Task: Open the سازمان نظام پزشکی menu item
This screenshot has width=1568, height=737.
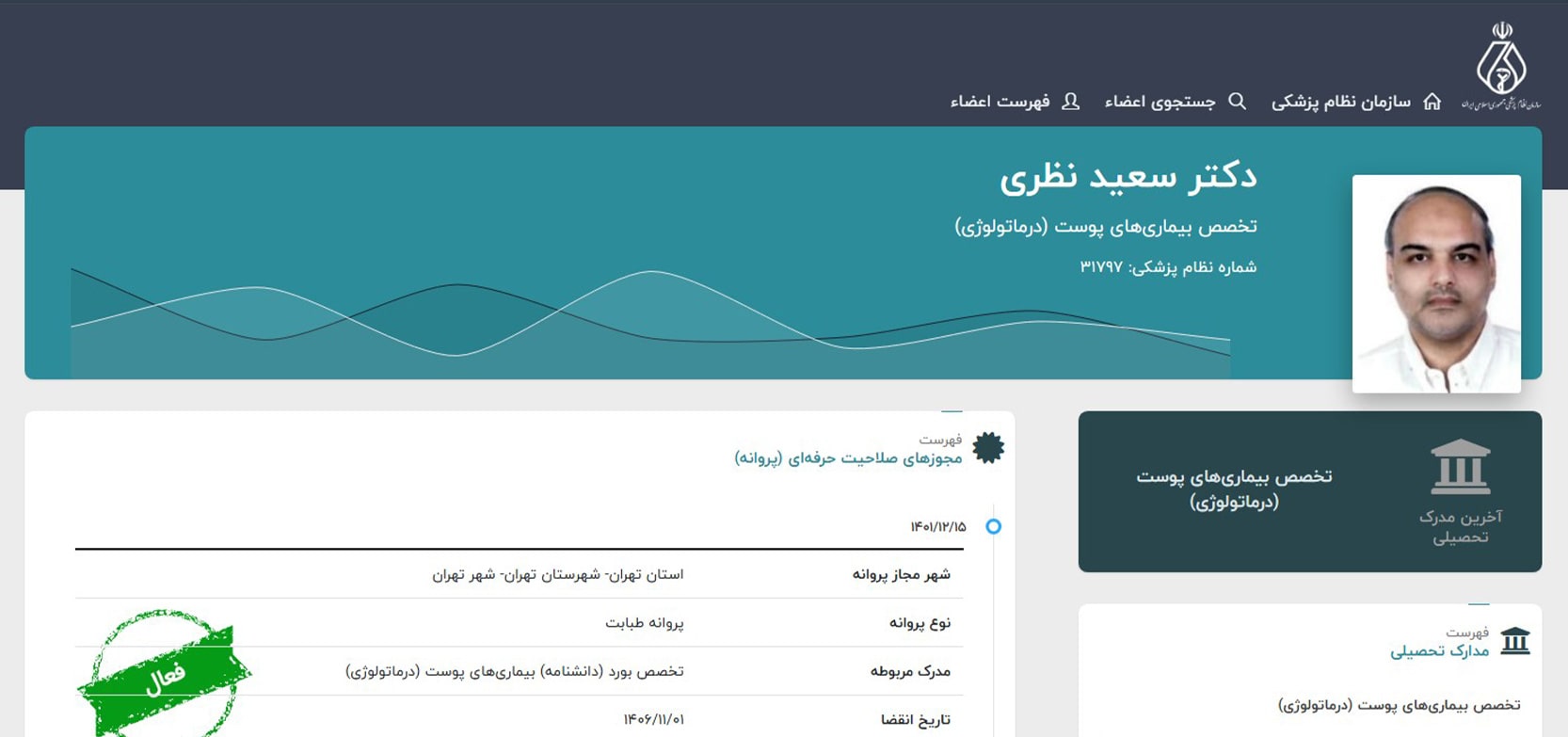Action: (1341, 101)
